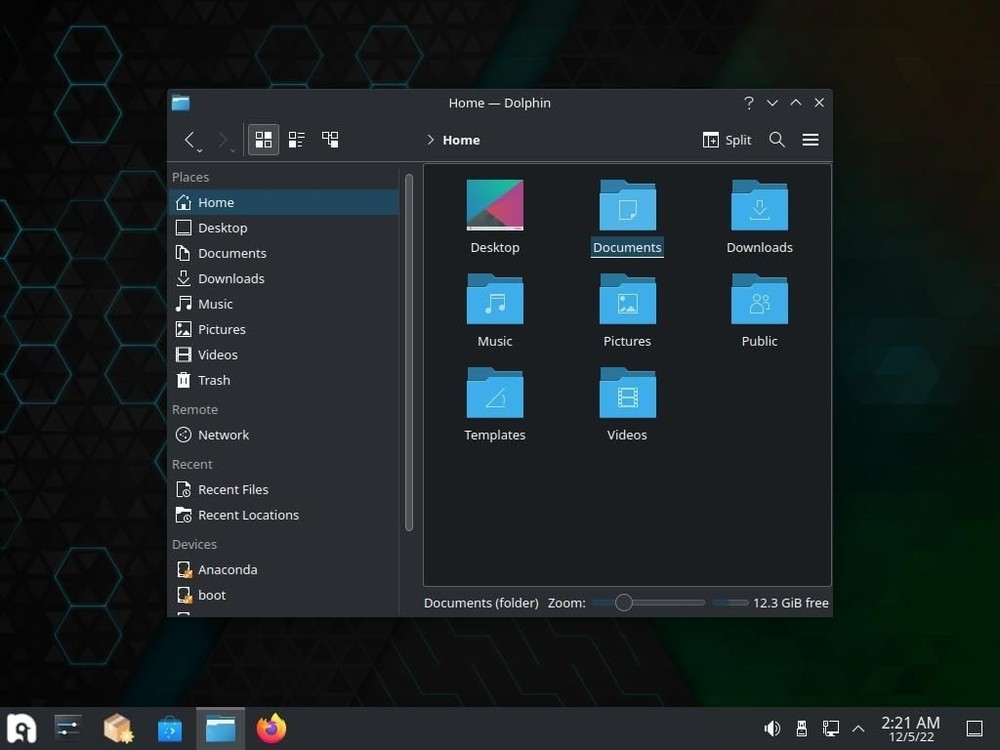The width and height of the screenshot is (1000, 750).
Task: Expand the hidden system tray icons
Action: pyautogui.click(x=858, y=728)
